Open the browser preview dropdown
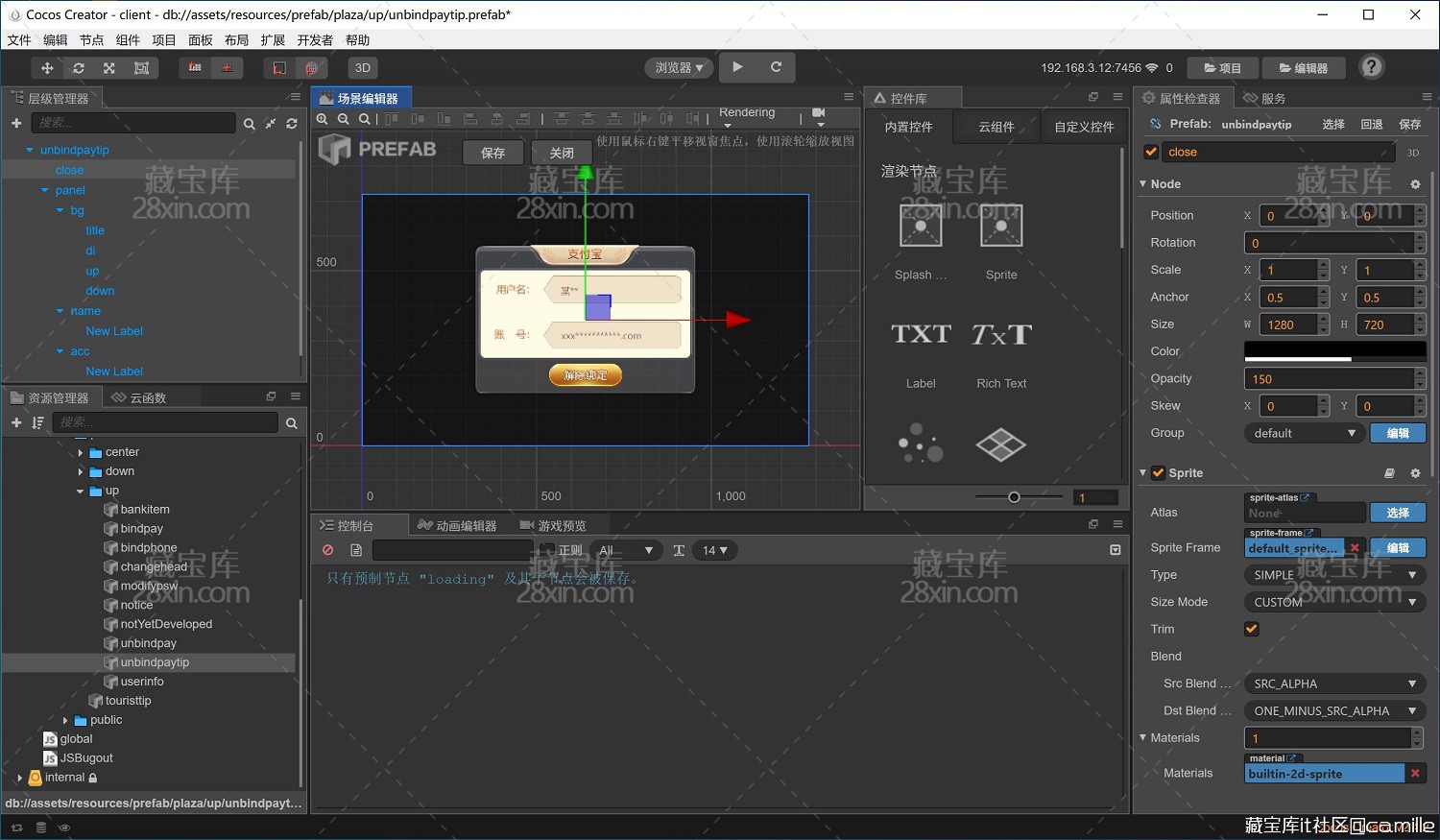 [x=679, y=68]
